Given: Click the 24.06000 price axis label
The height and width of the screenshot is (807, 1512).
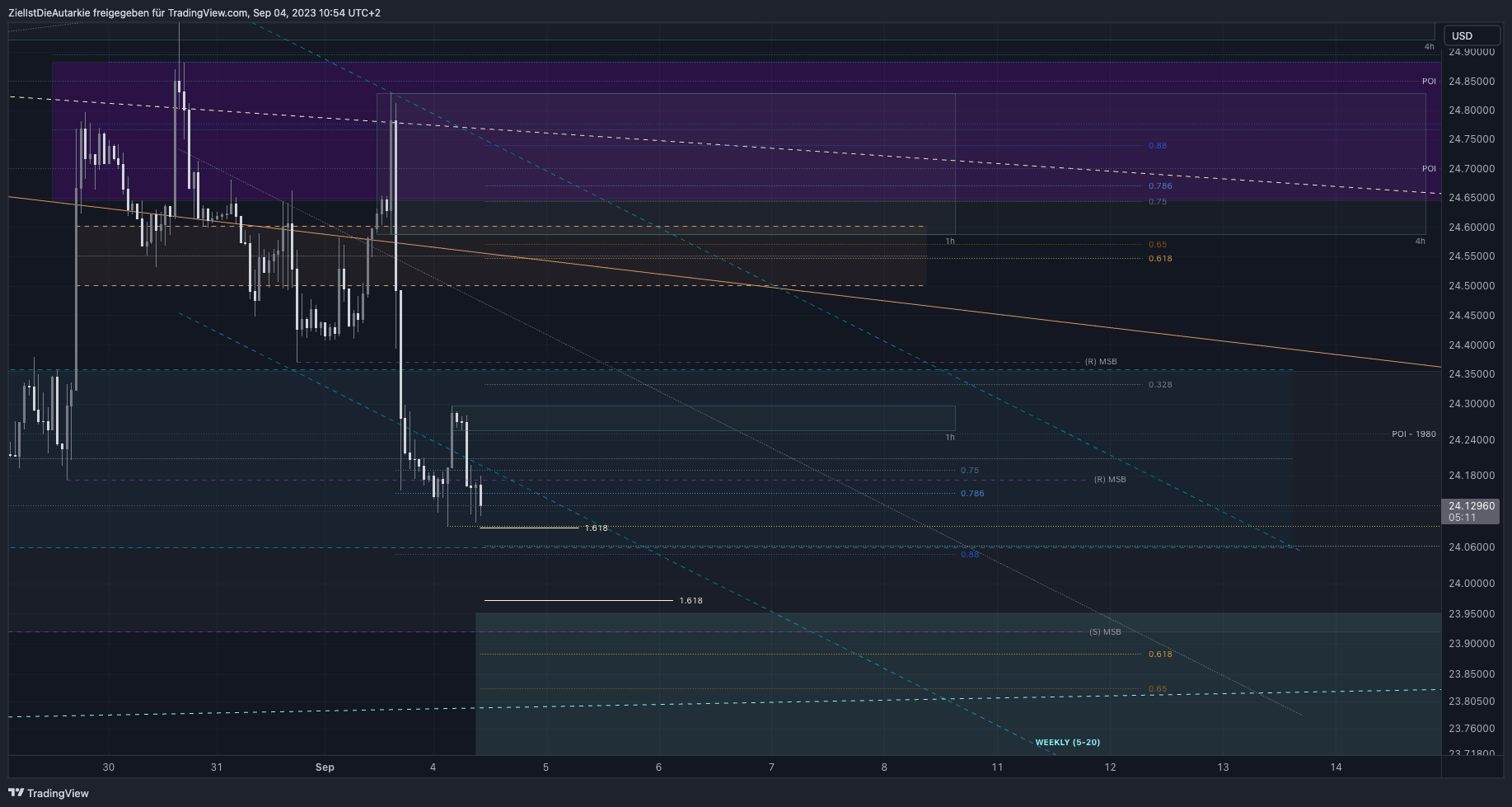Looking at the screenshot, I should click(1471, 547).
